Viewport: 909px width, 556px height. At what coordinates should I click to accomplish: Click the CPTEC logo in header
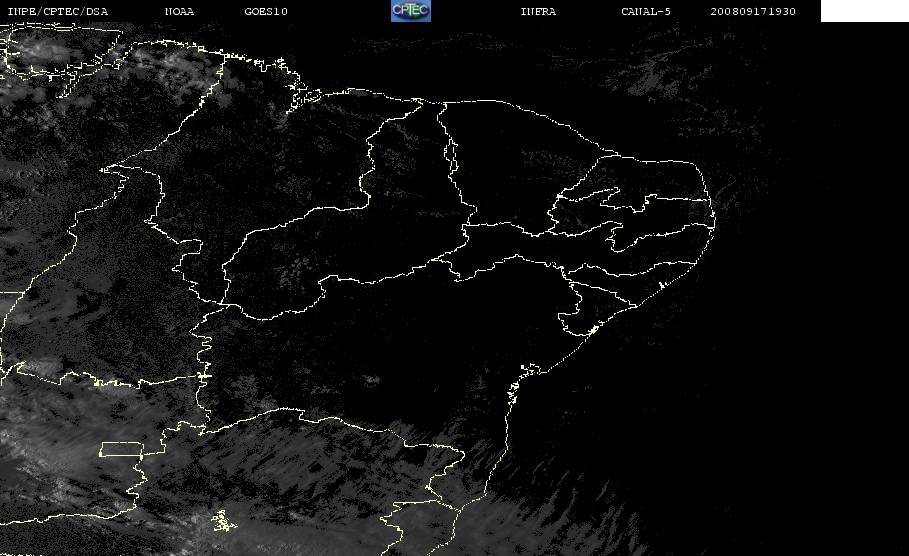click(411, 10)
